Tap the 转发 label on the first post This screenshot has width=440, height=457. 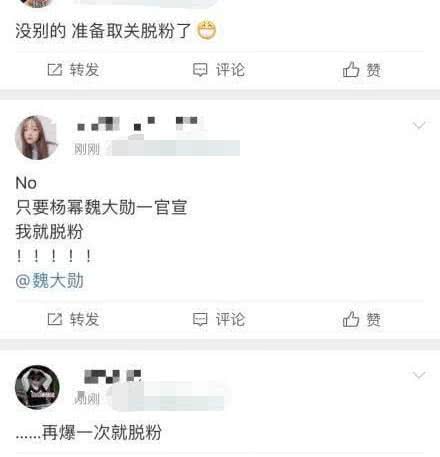point(84,70)
